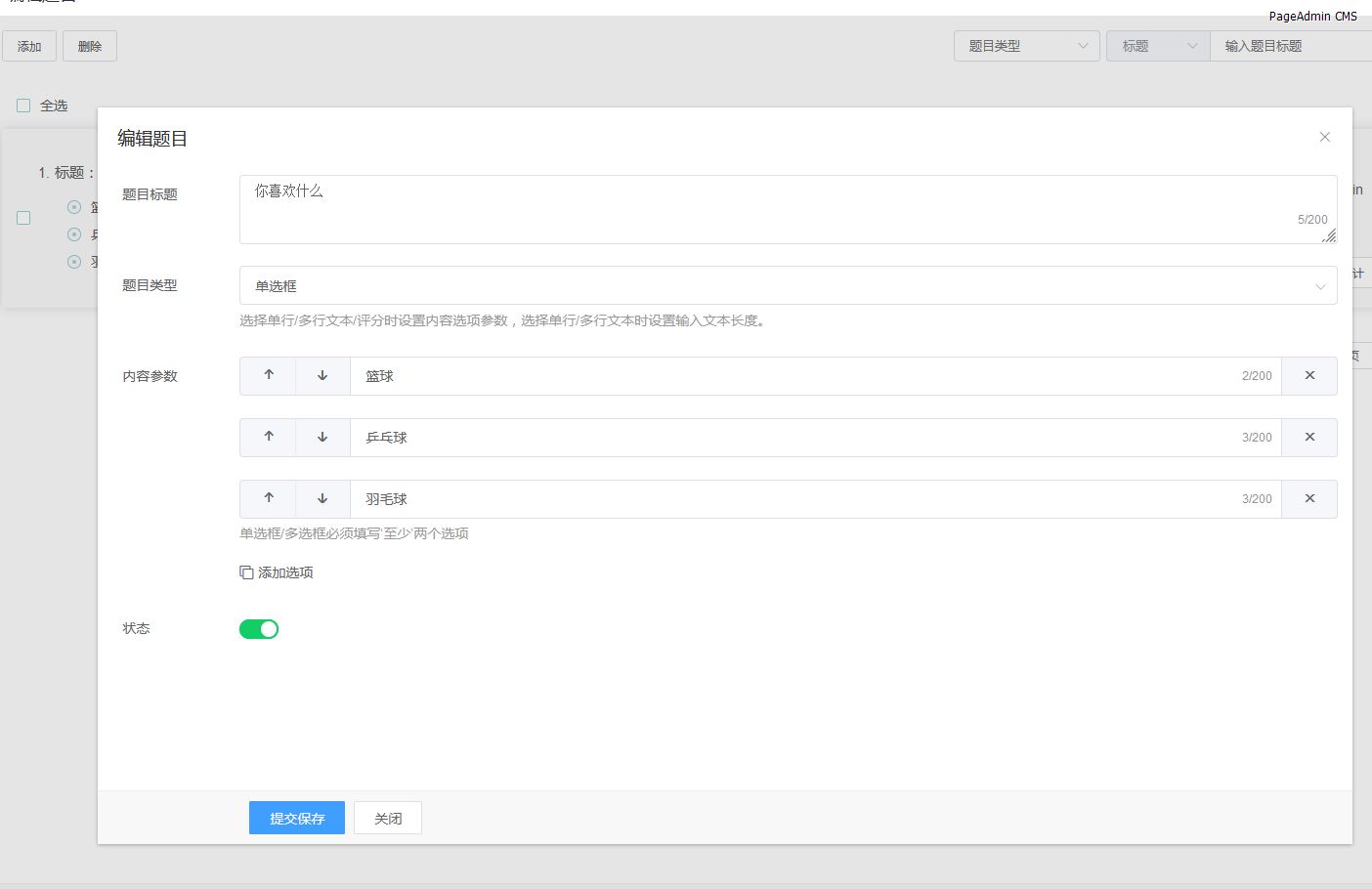
Task: Click 关闭 button
Action: (x=388, y=819)
